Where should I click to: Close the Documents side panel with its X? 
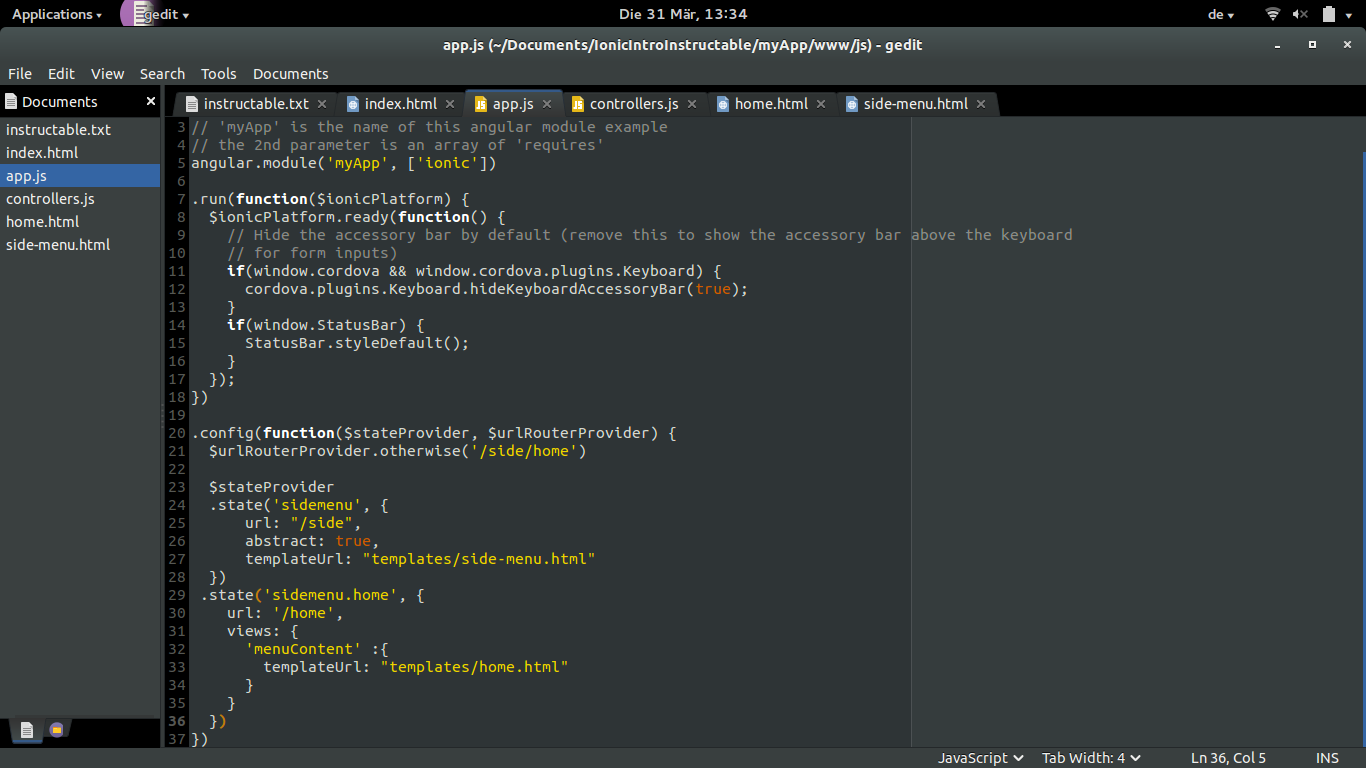coord(150,101)
